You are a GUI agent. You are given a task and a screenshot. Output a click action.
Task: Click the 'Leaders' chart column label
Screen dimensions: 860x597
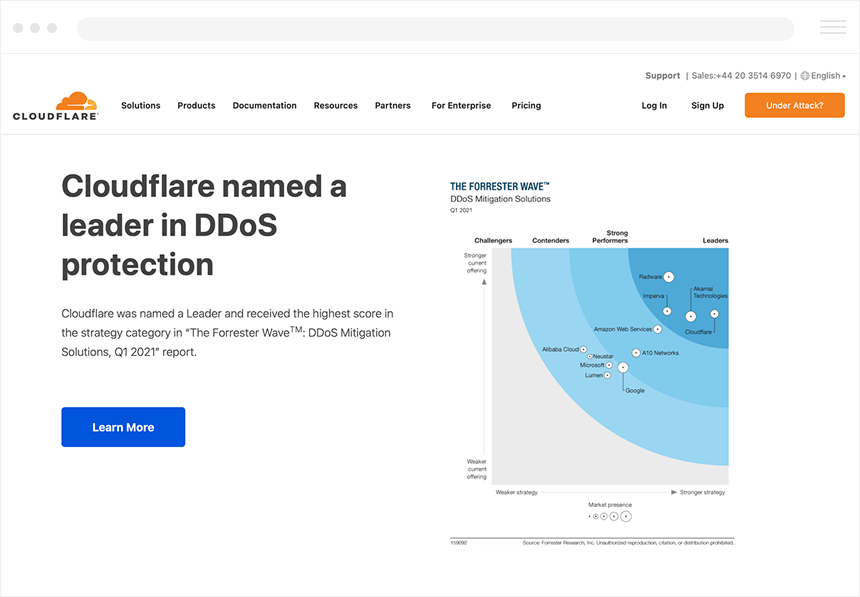tap(715, 240)
